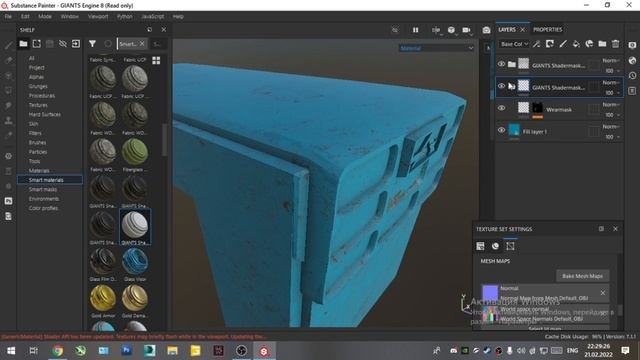This screenshot has width=640, height=360.
Task: Delete the layer with the trash icon
Action: click(x=616, y=44)
